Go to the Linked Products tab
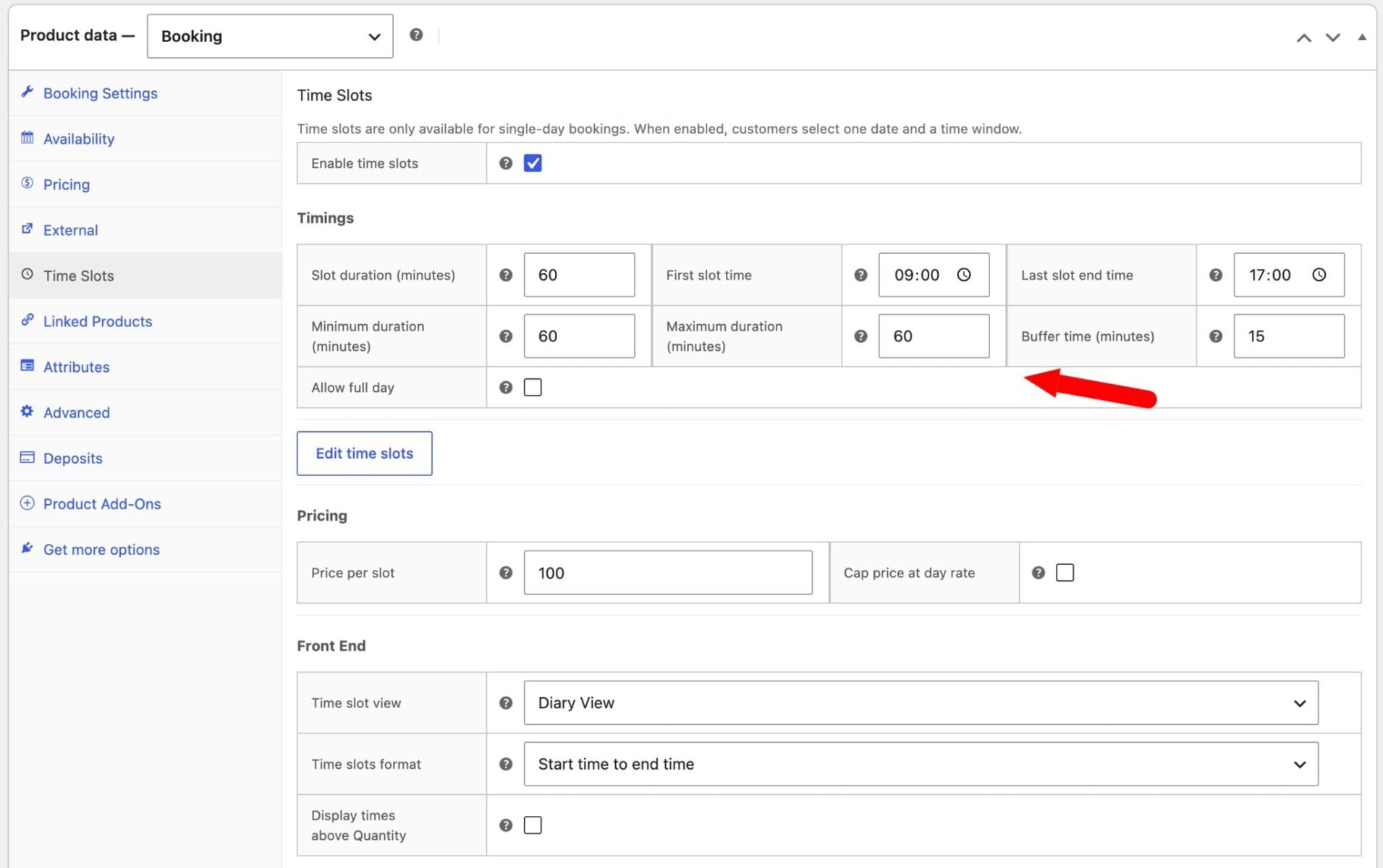Viewport: 1383px width, 868px height. (x=145, y=321)
